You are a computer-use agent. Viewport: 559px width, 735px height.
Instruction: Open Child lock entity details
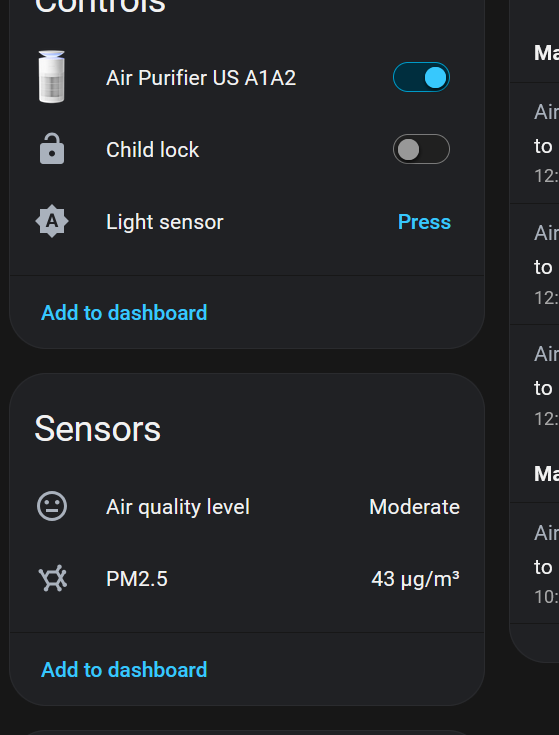(153, 150)
